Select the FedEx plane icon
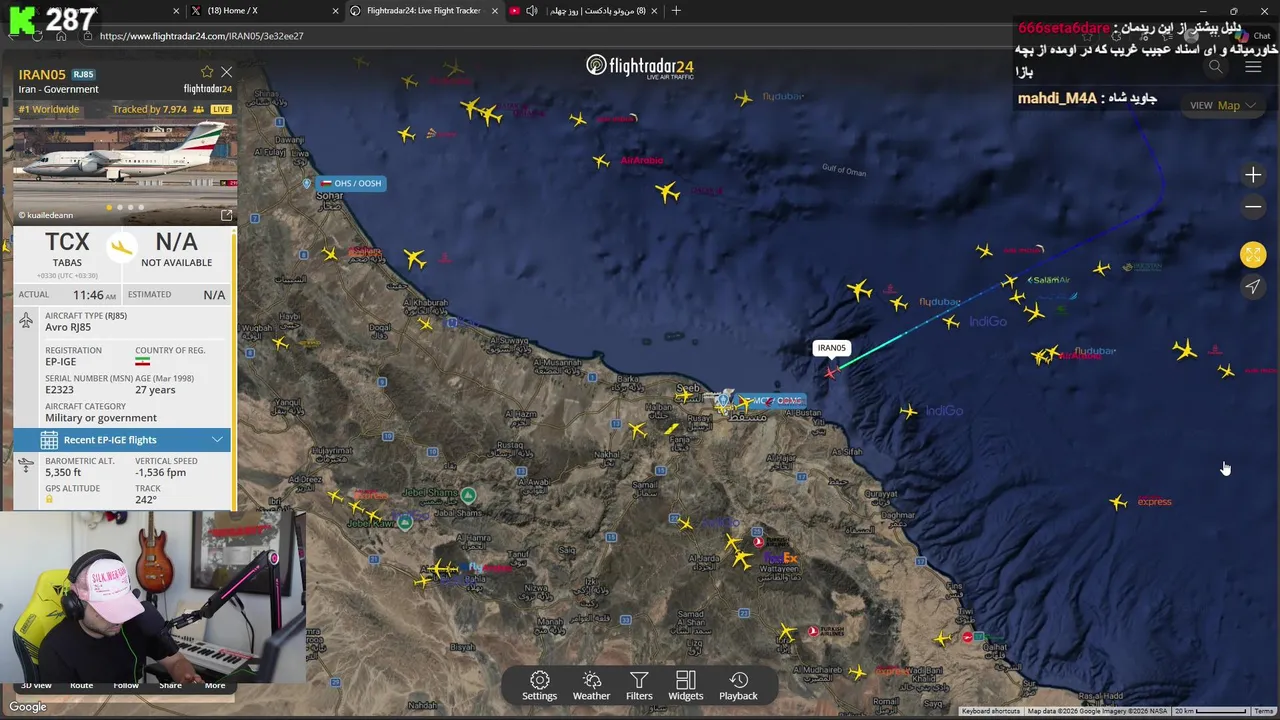This screenshot has height=720, width=1280. click(x=743, y=559)
